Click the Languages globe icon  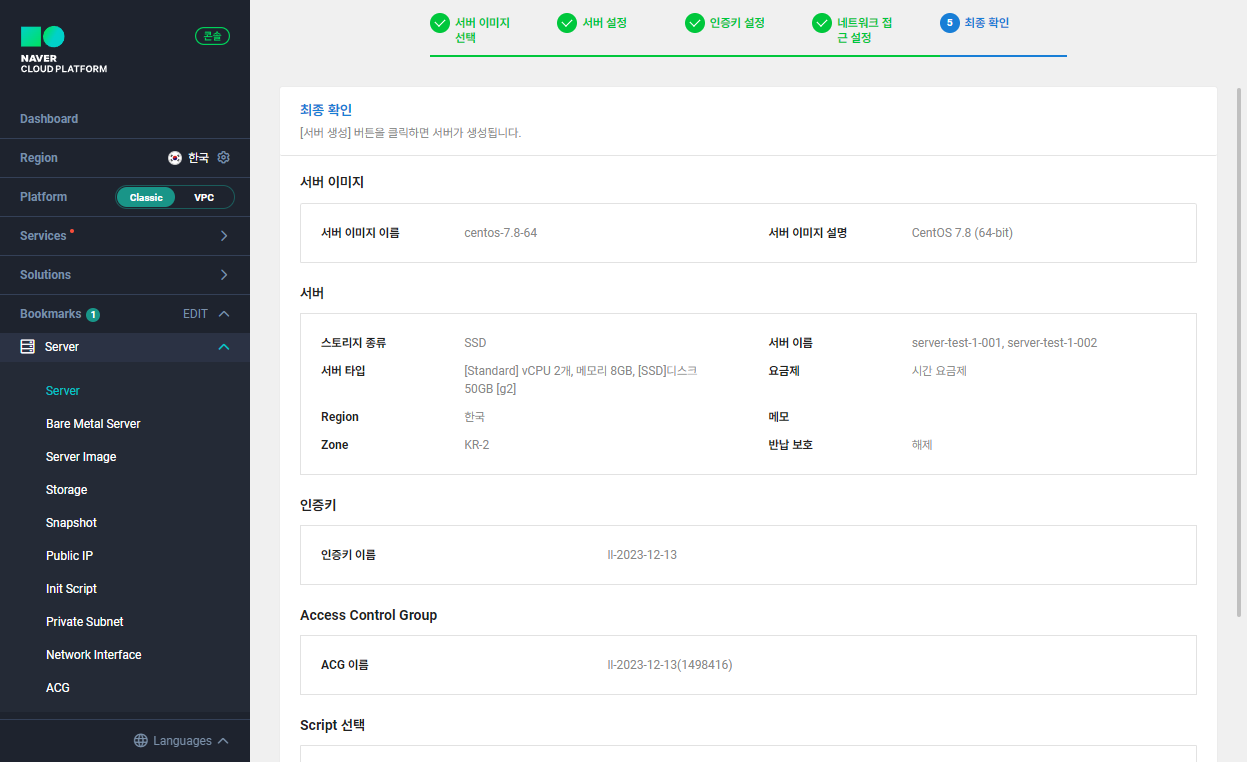click(x=138, y=740)
